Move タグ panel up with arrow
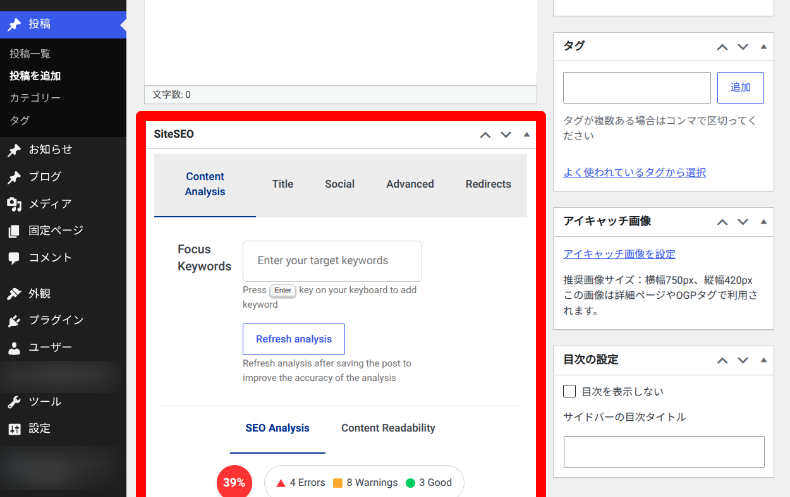Viewport: 790px width, 497px height. click(722, 47)
